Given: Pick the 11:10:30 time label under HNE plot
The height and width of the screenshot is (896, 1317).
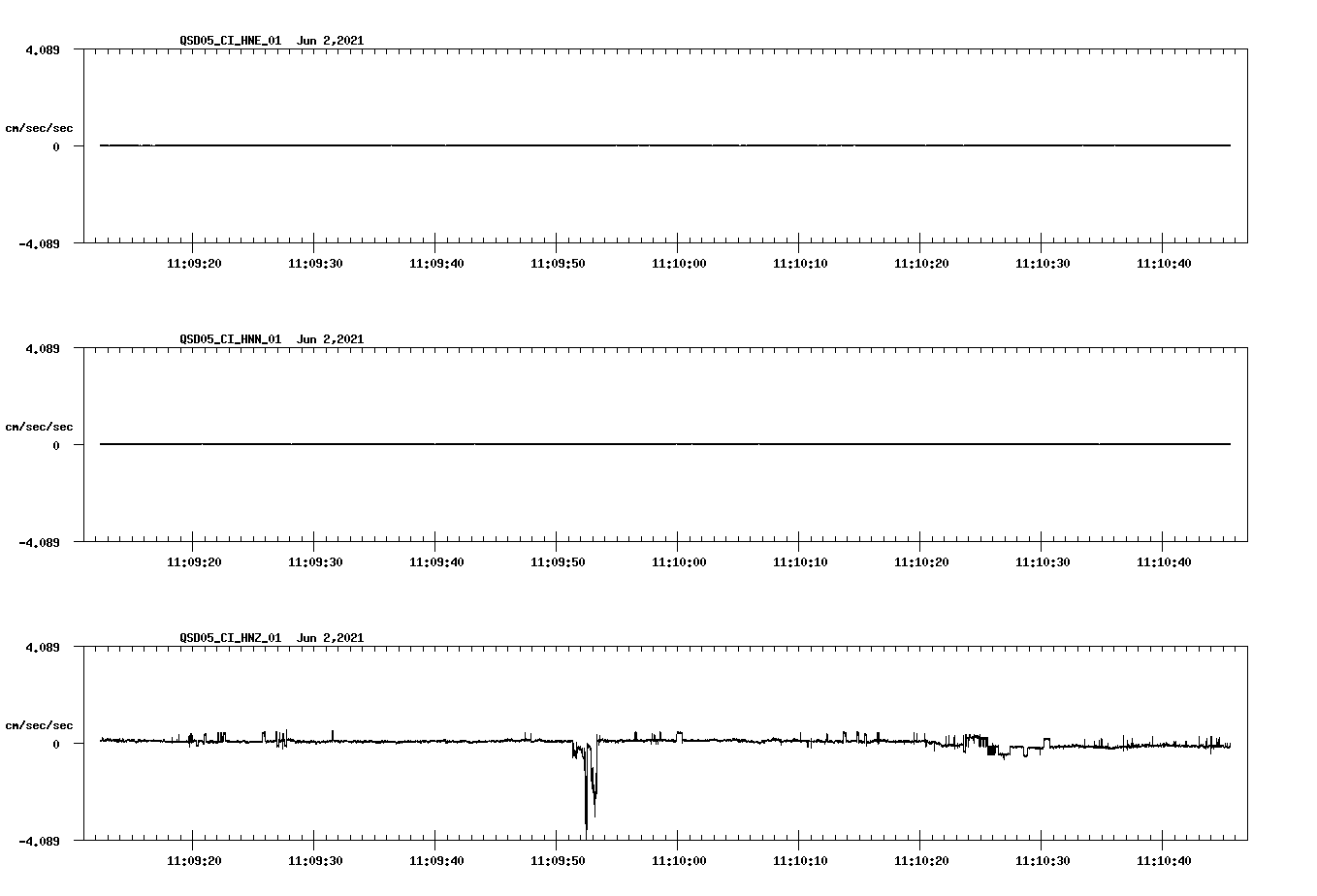Looking at the screenshot, I should pyautogui.click(x=1043, y=263).
